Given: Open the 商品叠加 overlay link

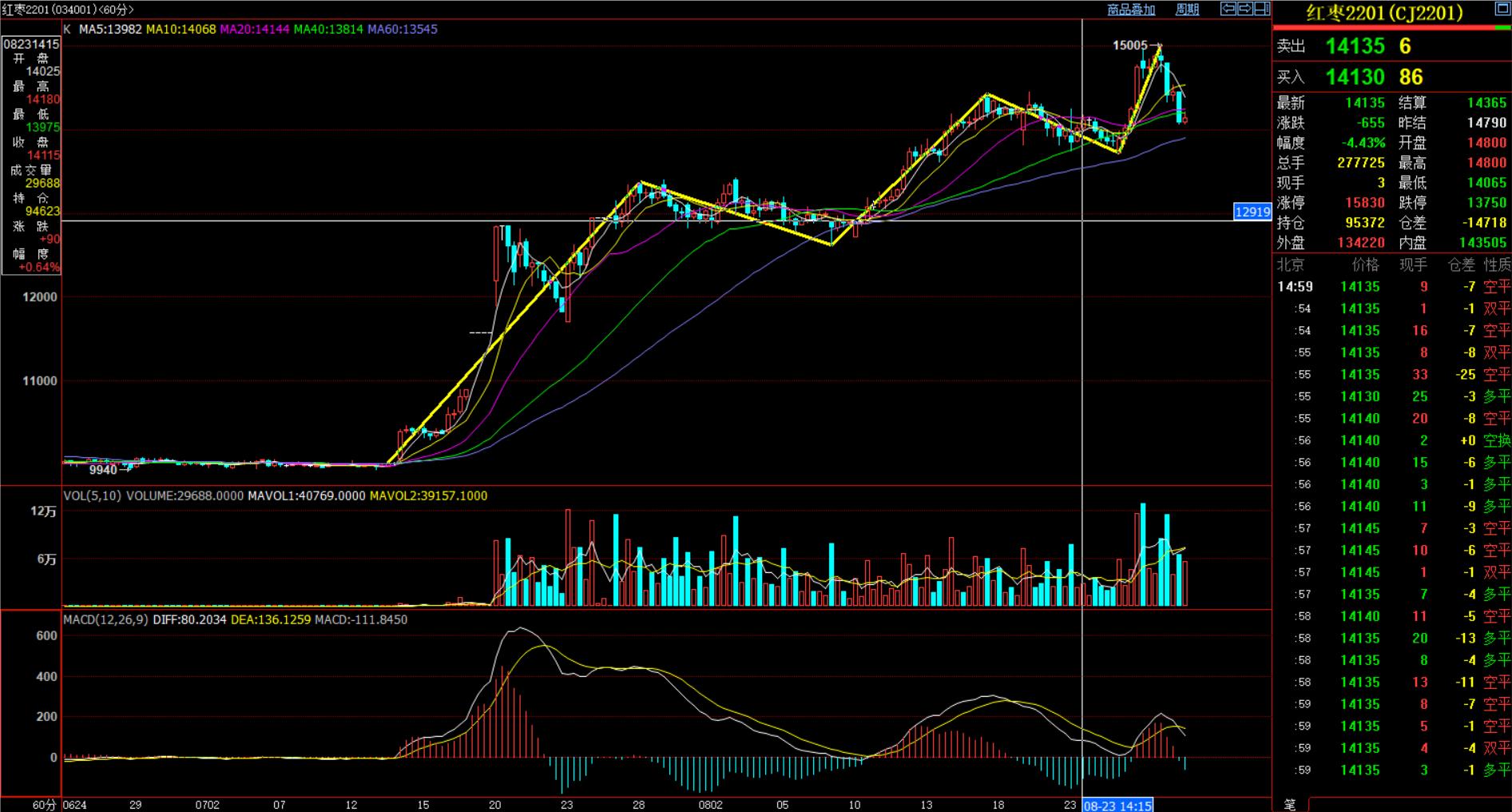Looking at the screenshot, I should pyautogui.click(x=1131, y=10).
